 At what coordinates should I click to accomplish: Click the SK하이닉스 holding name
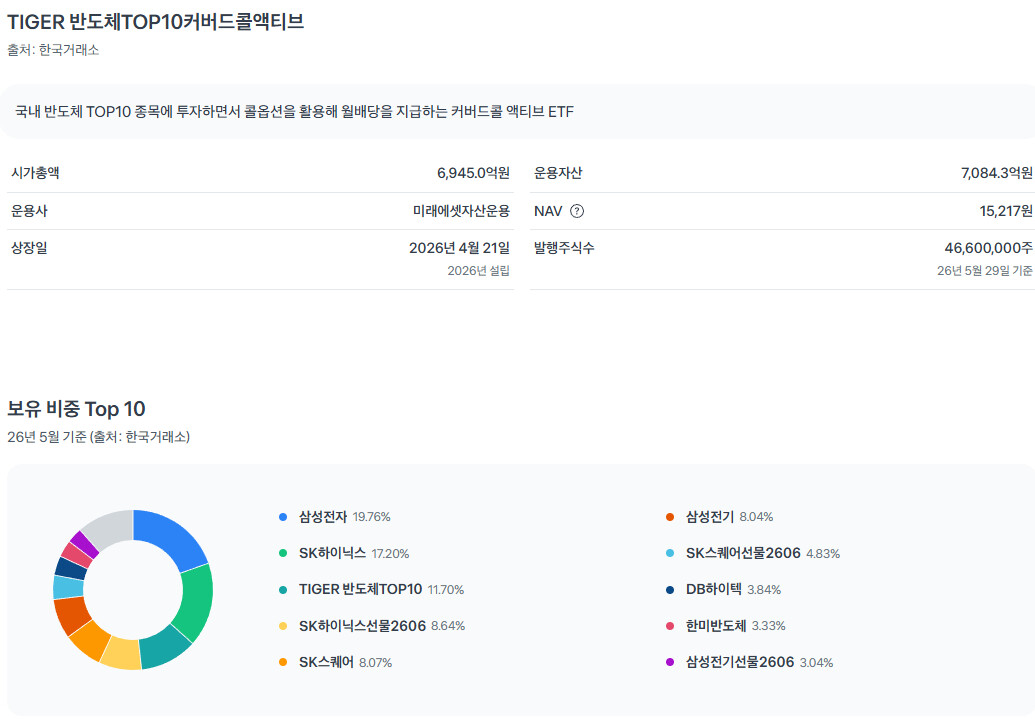332,553
